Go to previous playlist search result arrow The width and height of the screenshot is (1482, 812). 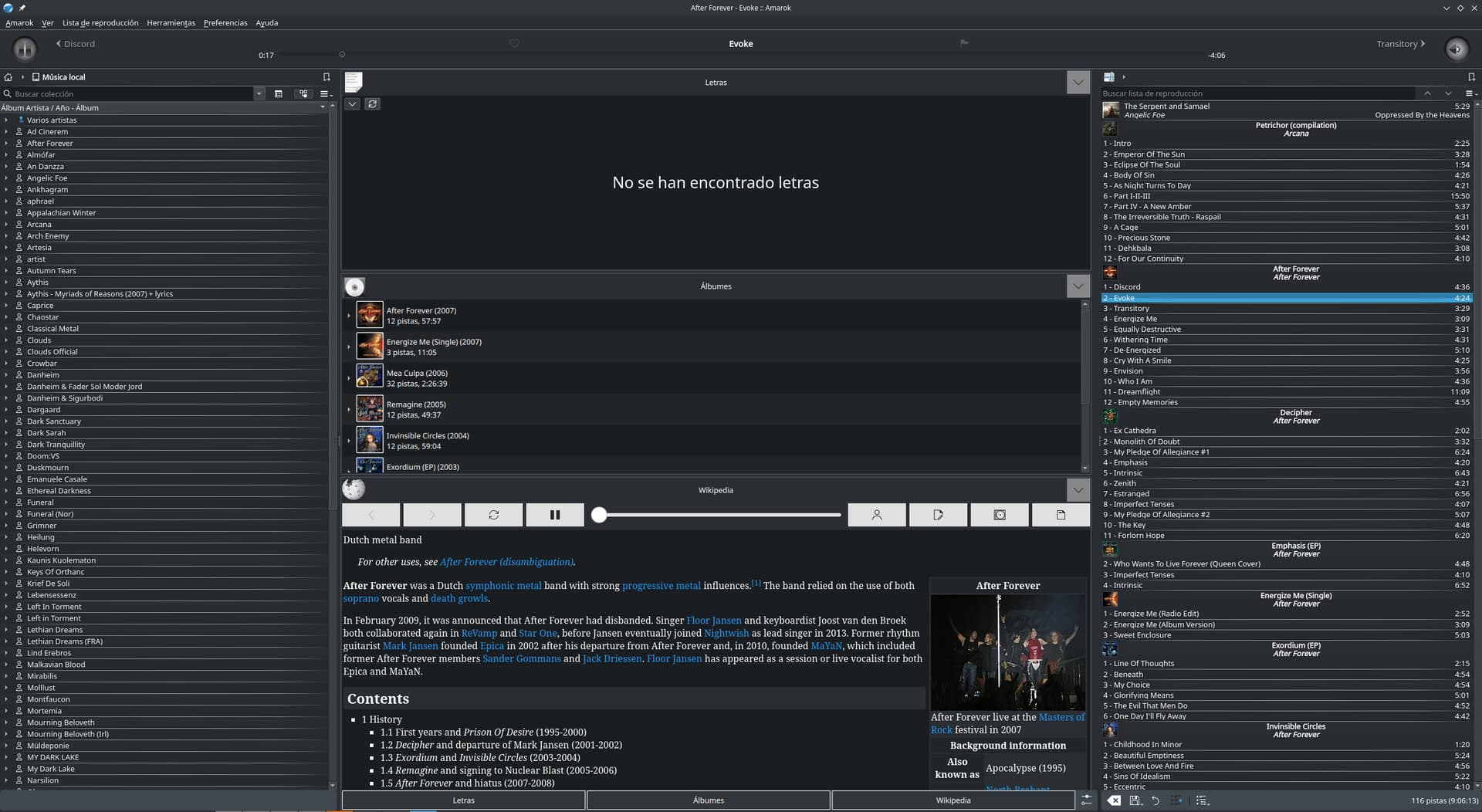tap(1427, 93)
